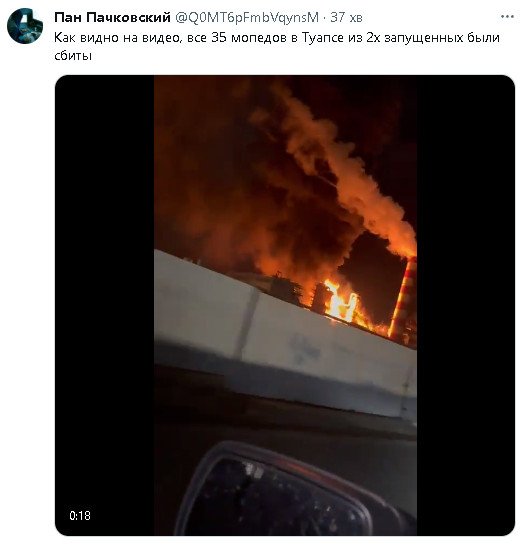525x547 pixels.
Task: Click the @Q0MT6pFmbVqynsM username handle
Action: (x=247, y=17)
